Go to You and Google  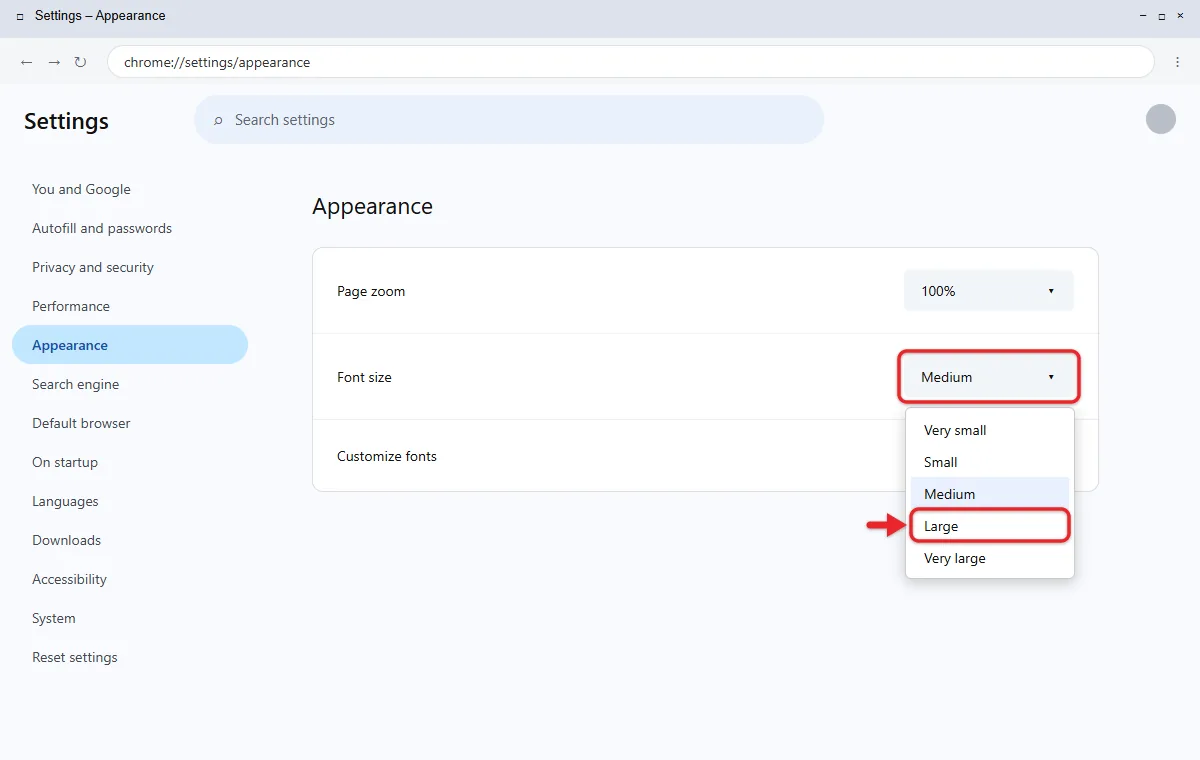(x=130, y=189)
